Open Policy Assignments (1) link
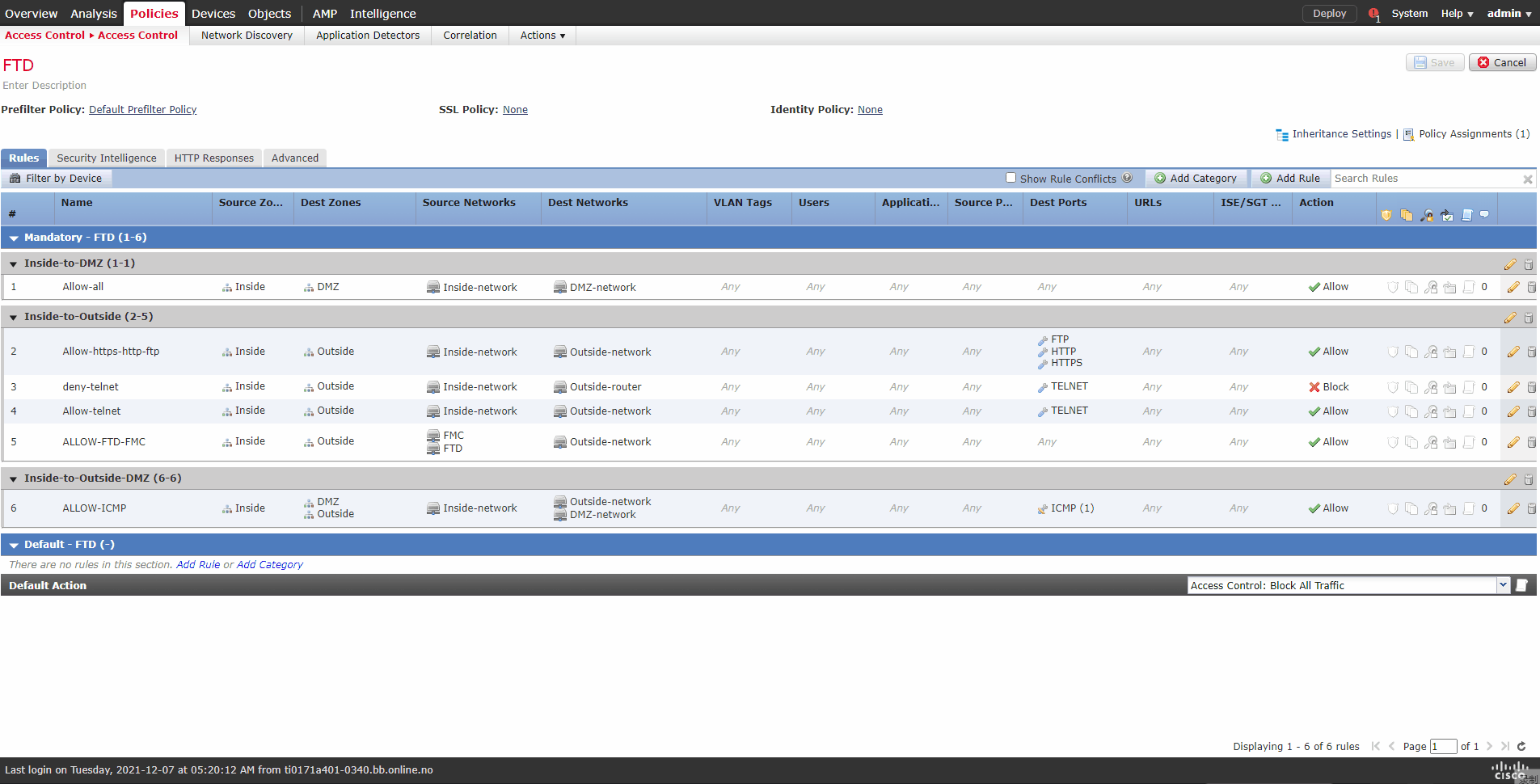This screenshot has height=784, width=1540. pos(1475,134)
